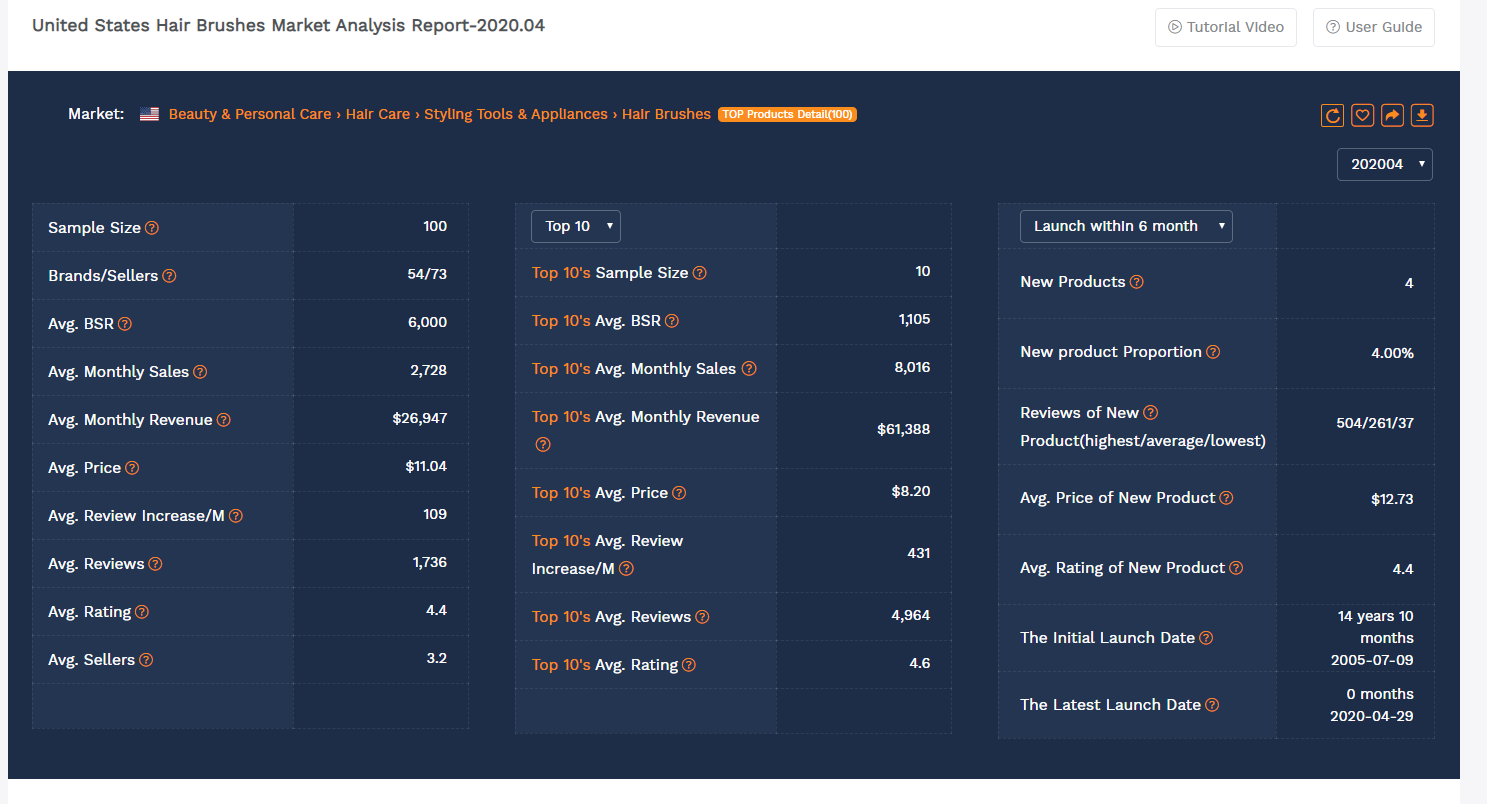
Task: Go to Styling Tools & Appliances category
Action: [516, 114]
